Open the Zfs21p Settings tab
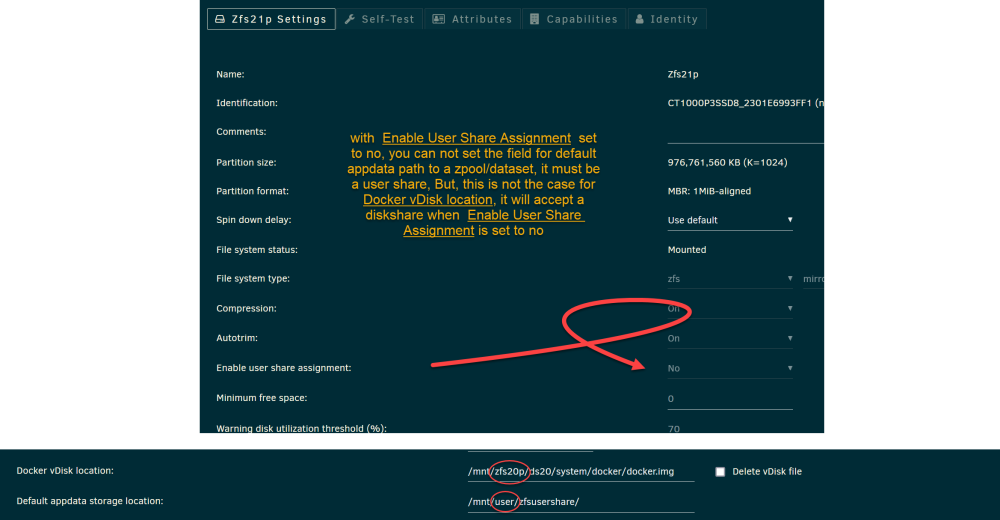 click(271, 19)
